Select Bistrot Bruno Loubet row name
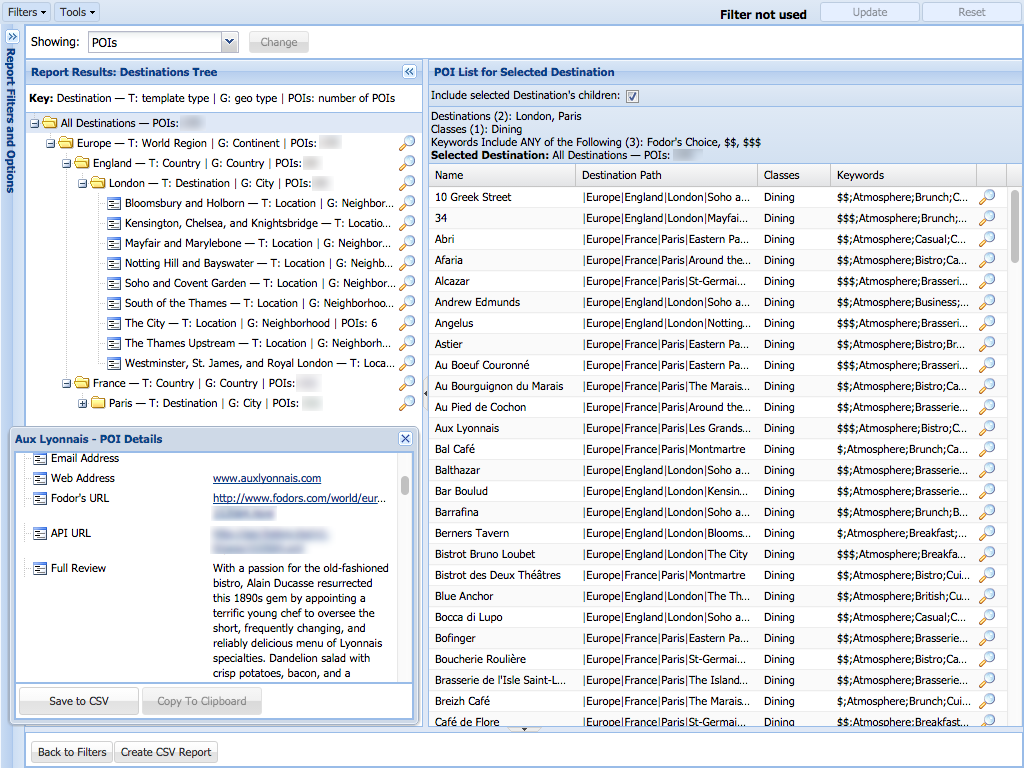 (x=485, y=554)
